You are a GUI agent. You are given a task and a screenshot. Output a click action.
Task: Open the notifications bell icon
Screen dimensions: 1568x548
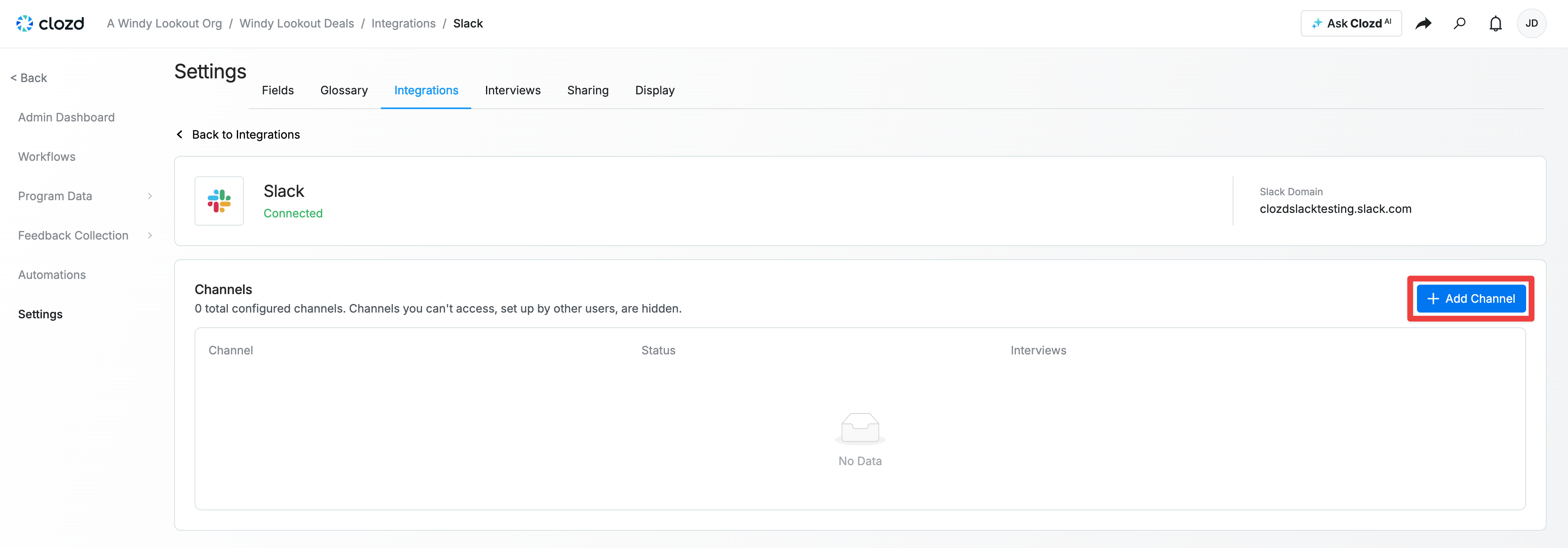point(1495,23)
